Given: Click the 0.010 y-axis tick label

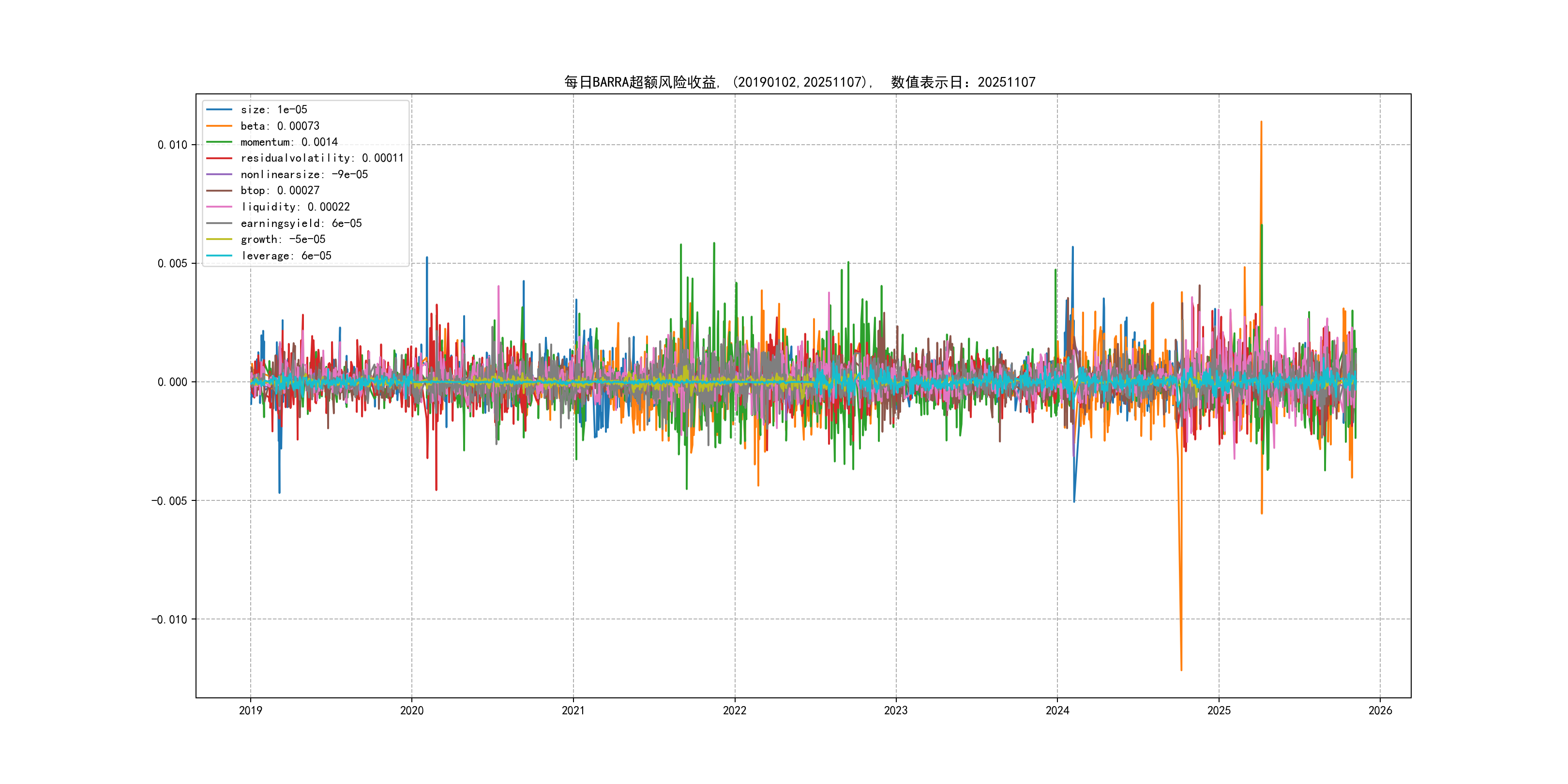Looking at the screenshot, I should click(172, 145).
